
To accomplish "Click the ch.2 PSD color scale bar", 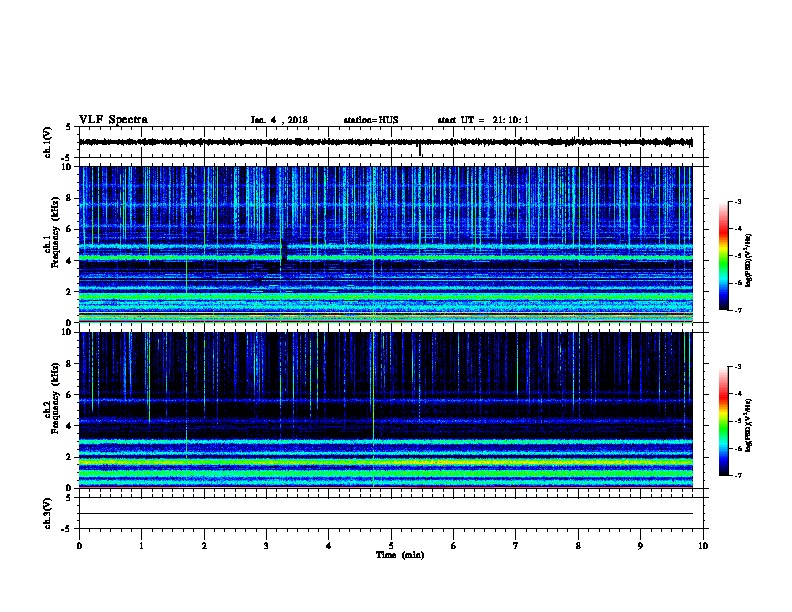I will coord(723,421).
